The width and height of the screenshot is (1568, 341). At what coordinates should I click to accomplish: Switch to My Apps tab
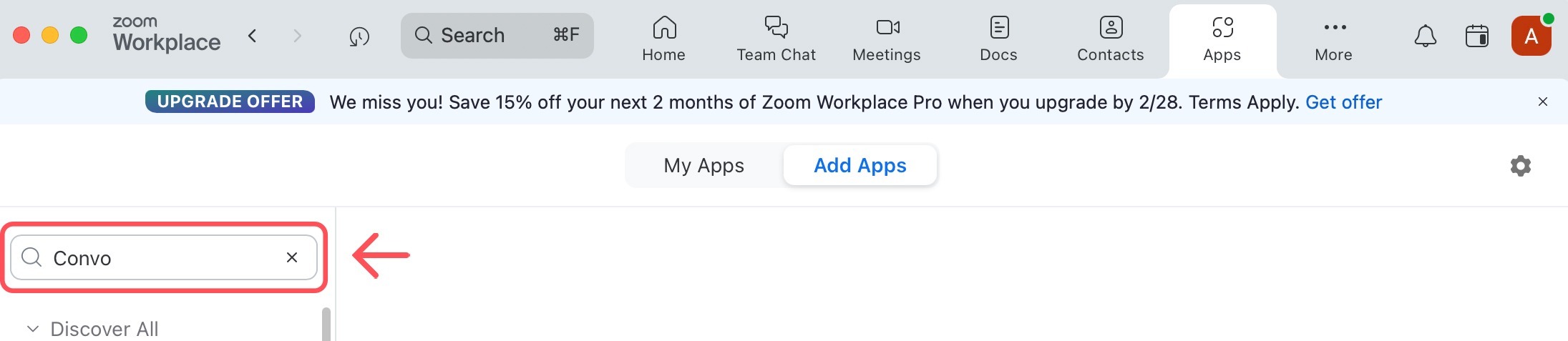[703, 166]
